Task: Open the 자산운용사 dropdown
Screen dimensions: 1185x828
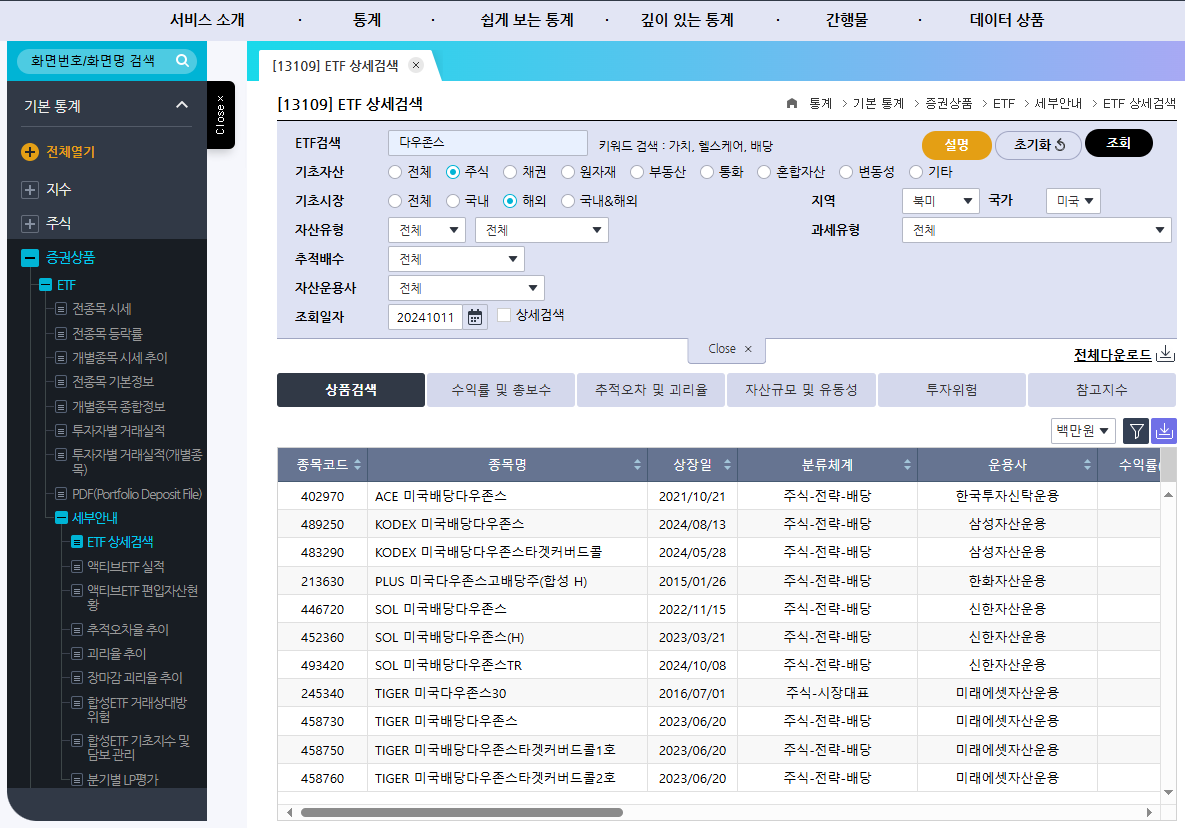Action: click(x=466, y=288)
